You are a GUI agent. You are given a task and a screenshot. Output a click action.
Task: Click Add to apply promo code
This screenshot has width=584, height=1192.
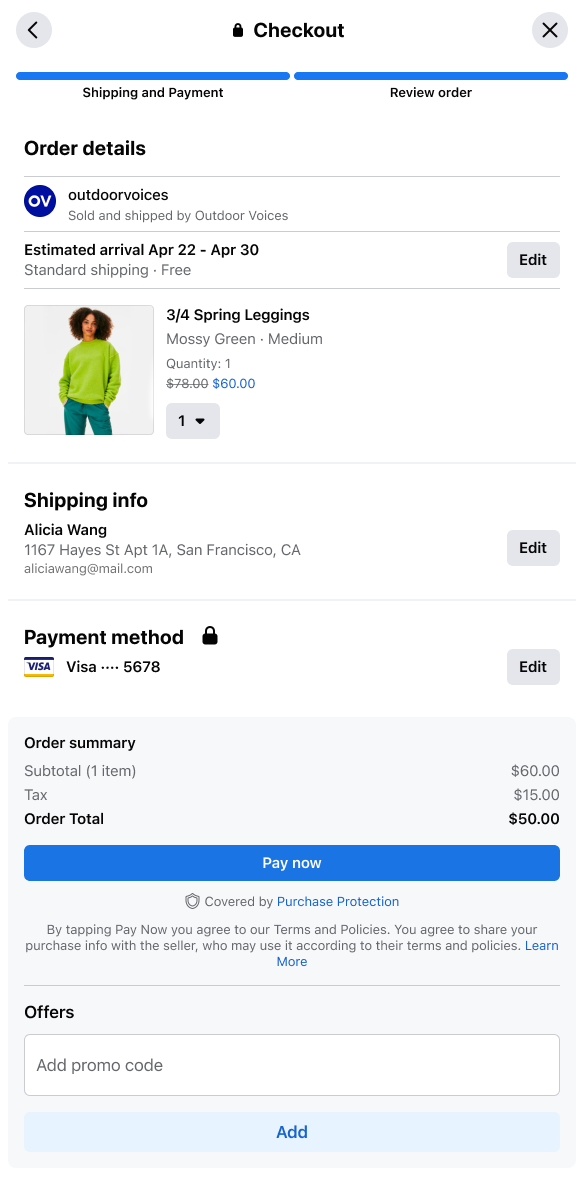click(292, 1132)
